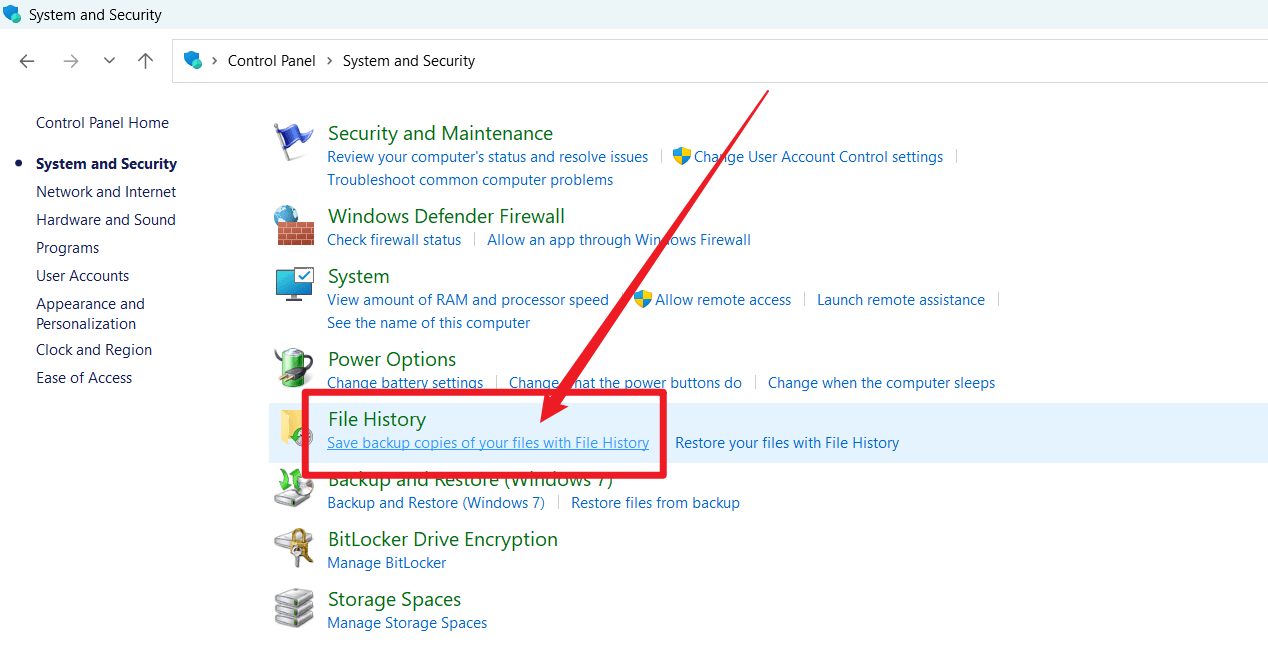The image size is (1268, 647).
Task: Open Troubleshoot common computer problems
Action: 470,180
